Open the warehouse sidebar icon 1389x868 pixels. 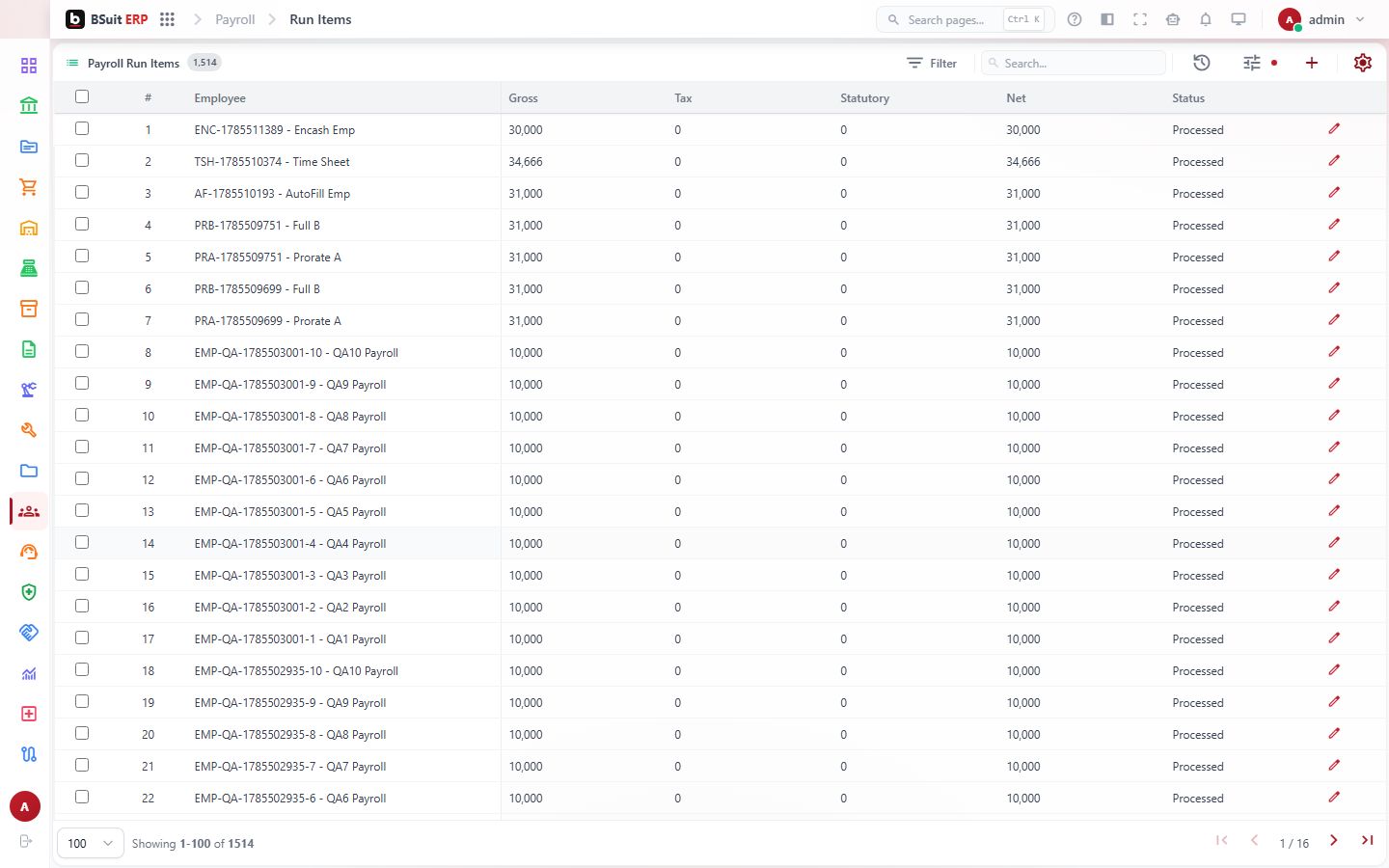[x=29, y=228]
